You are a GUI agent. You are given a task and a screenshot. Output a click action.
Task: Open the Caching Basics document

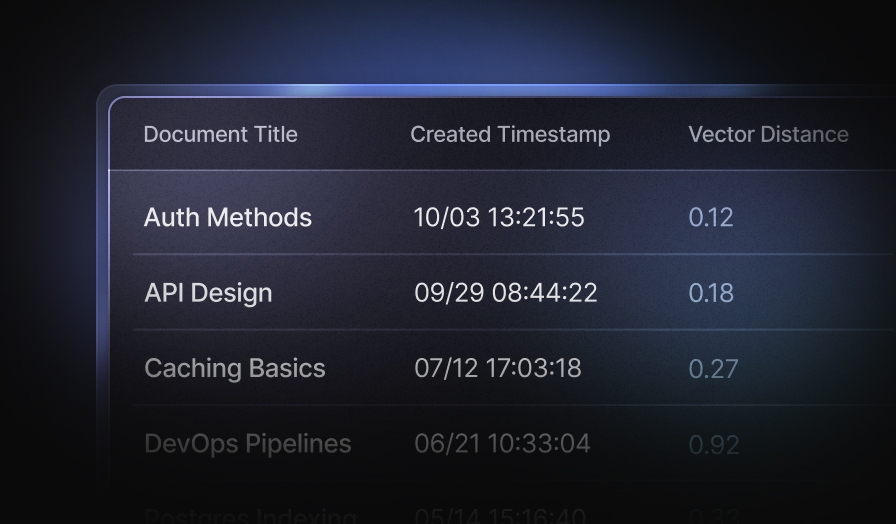coord(234,368)
